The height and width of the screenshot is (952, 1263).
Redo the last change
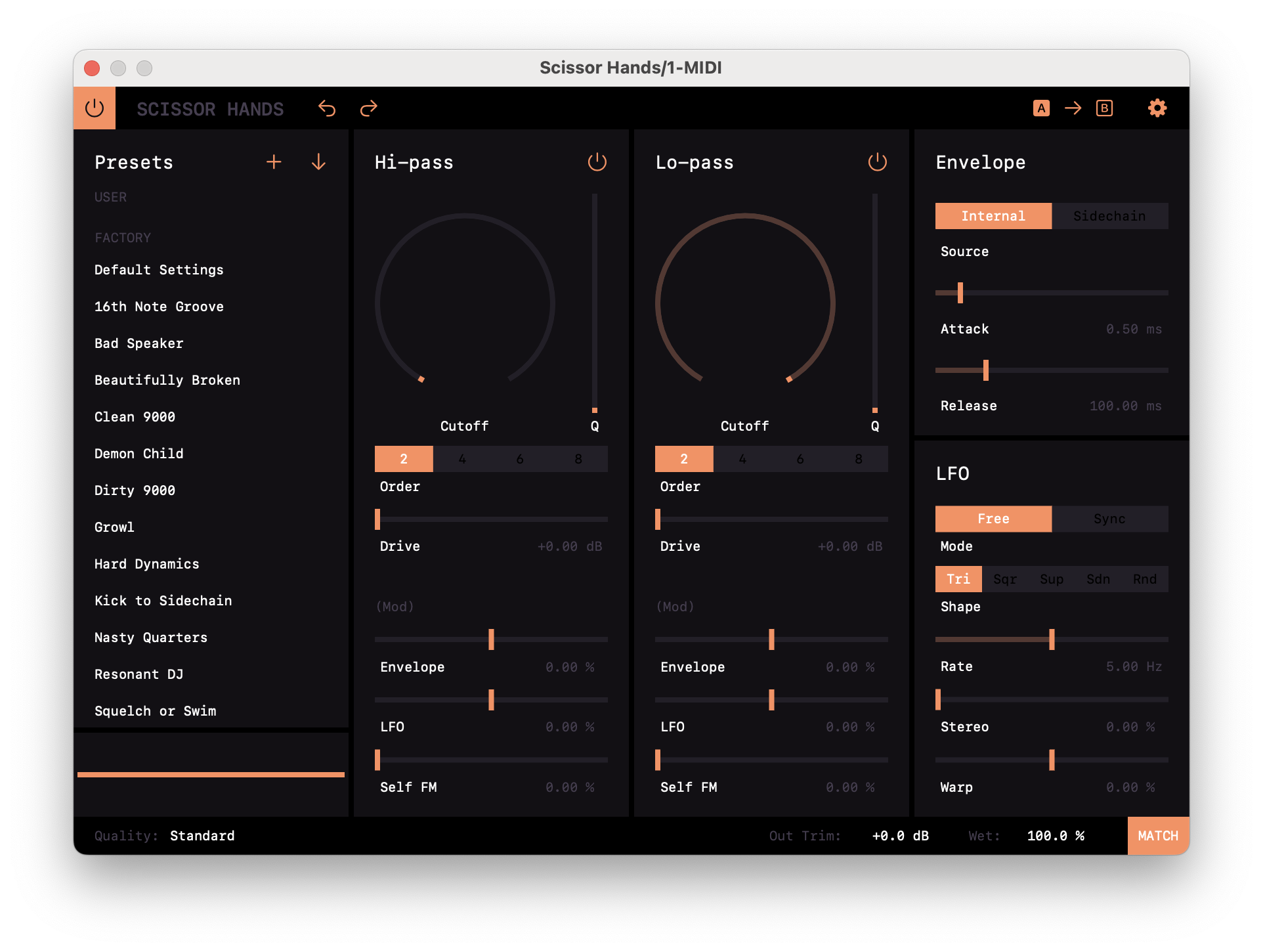point(368,108)
